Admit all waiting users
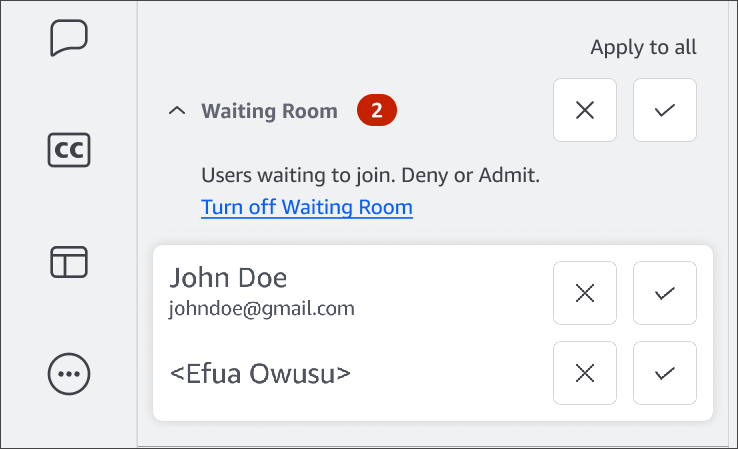 point(665,110)
